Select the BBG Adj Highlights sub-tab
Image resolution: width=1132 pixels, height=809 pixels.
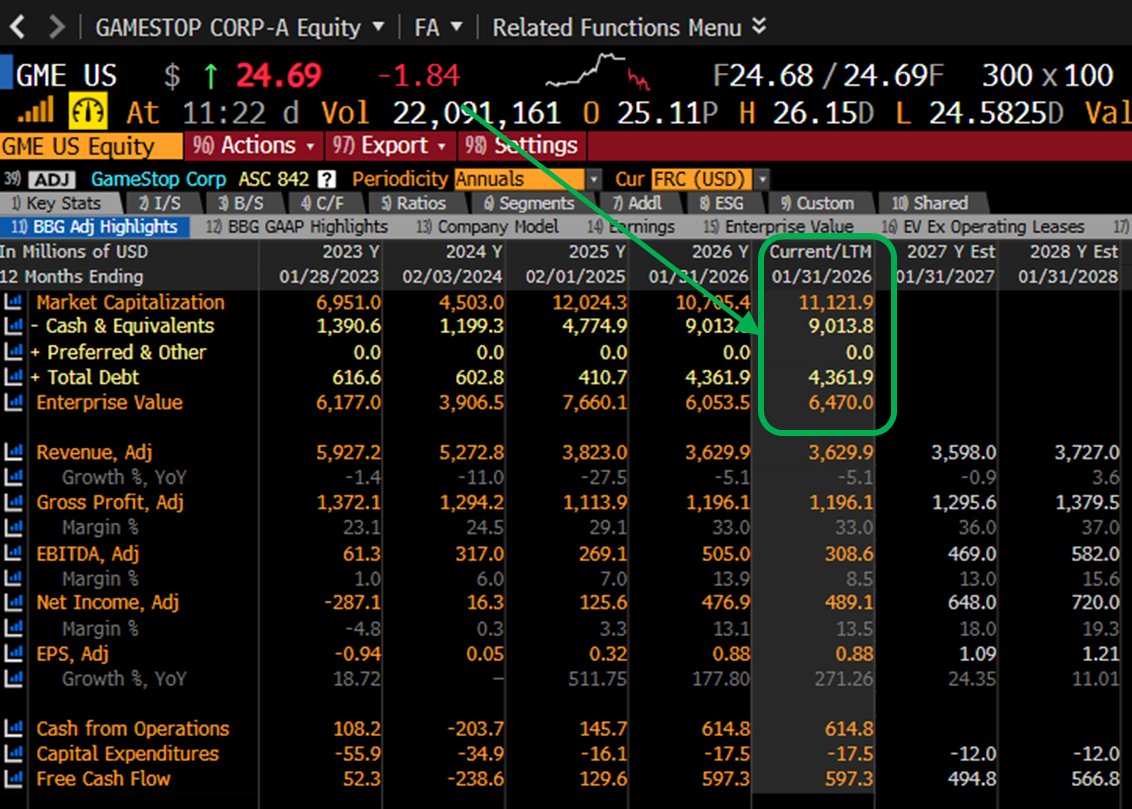pos(95,227)
